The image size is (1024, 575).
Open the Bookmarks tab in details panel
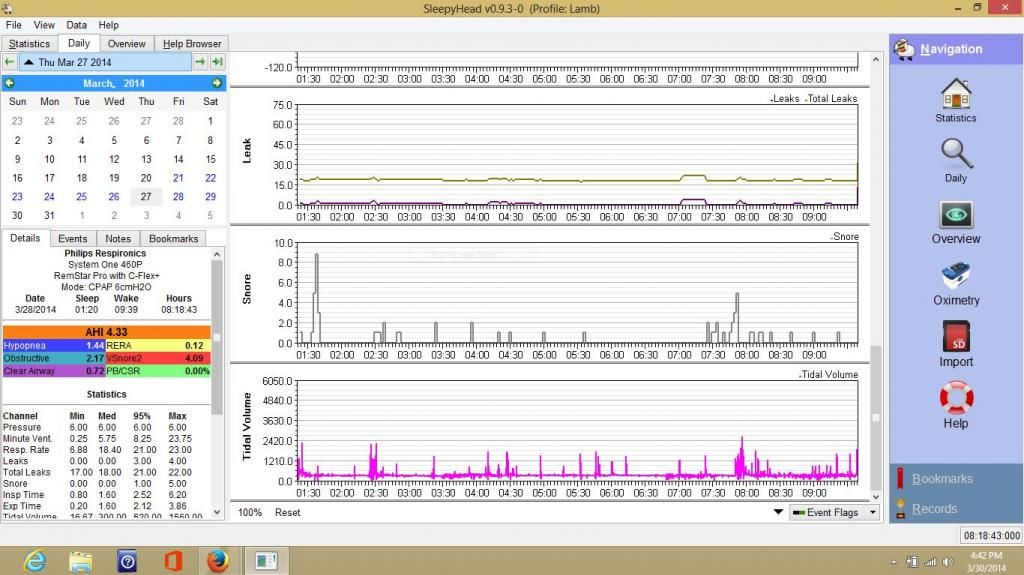(173, 238)
